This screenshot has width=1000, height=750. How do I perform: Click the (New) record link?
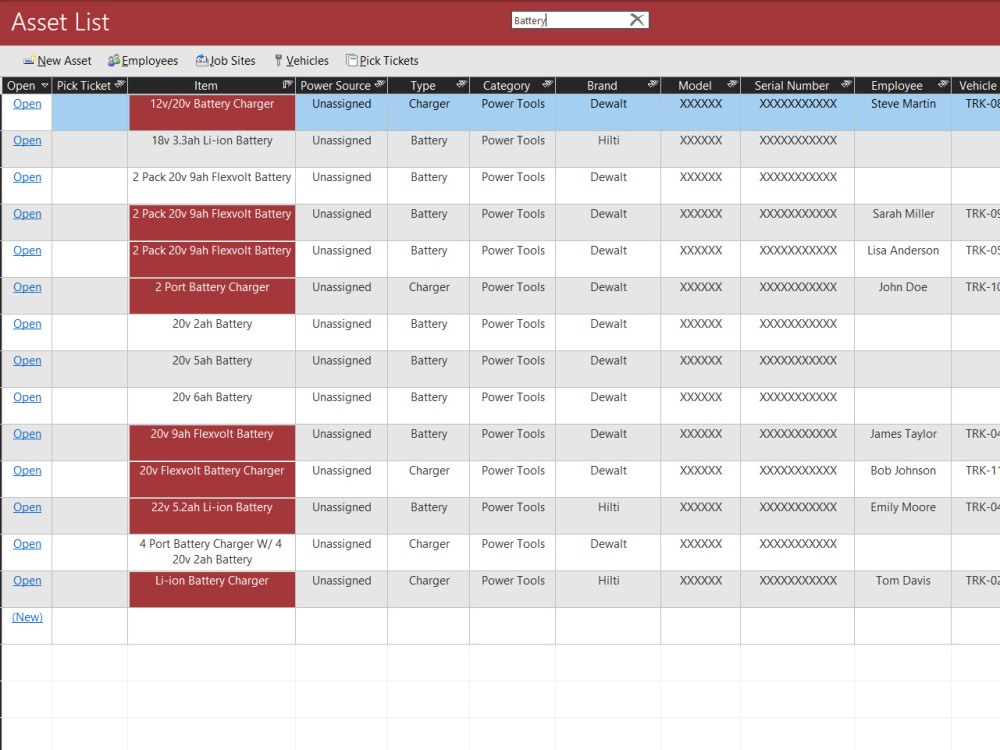pos(27,617)
